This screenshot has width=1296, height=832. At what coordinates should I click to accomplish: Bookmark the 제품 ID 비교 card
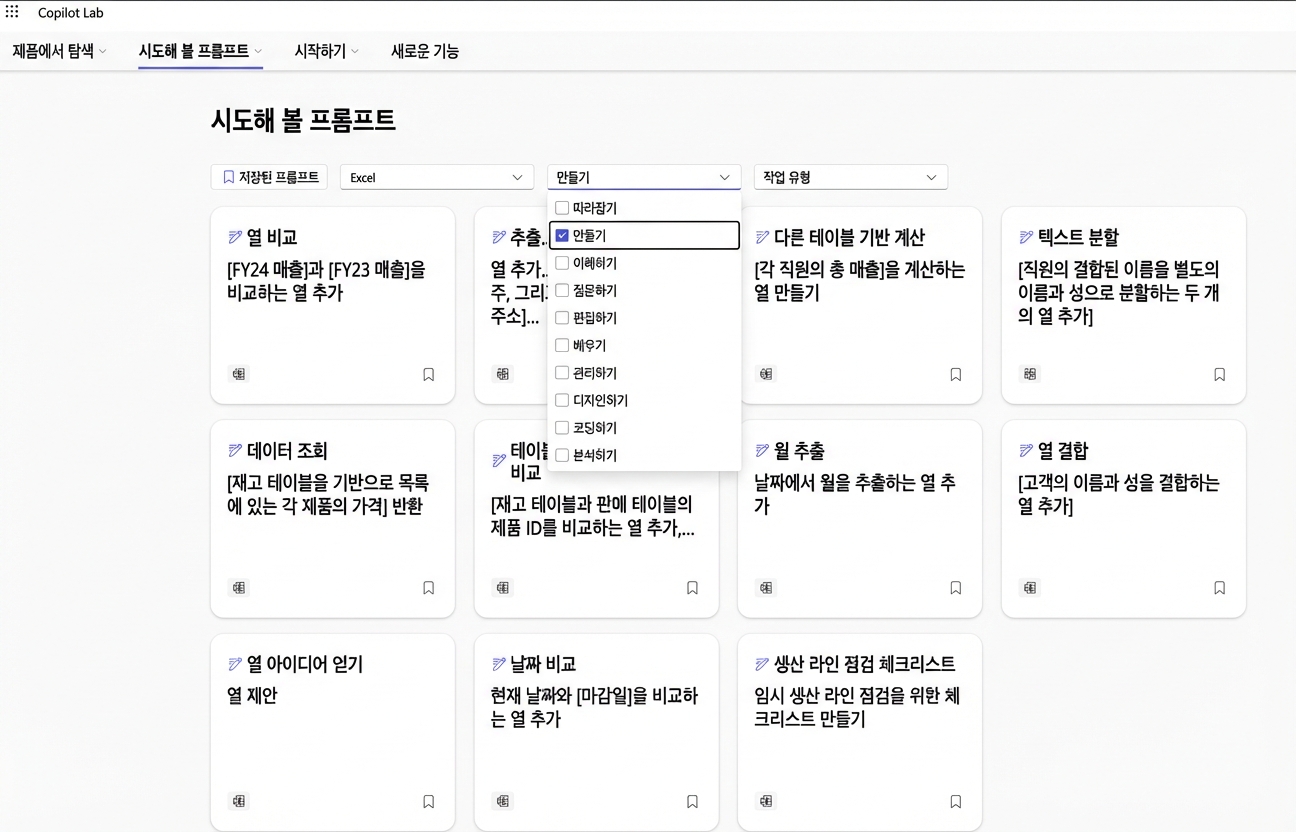tap(692, 588)
